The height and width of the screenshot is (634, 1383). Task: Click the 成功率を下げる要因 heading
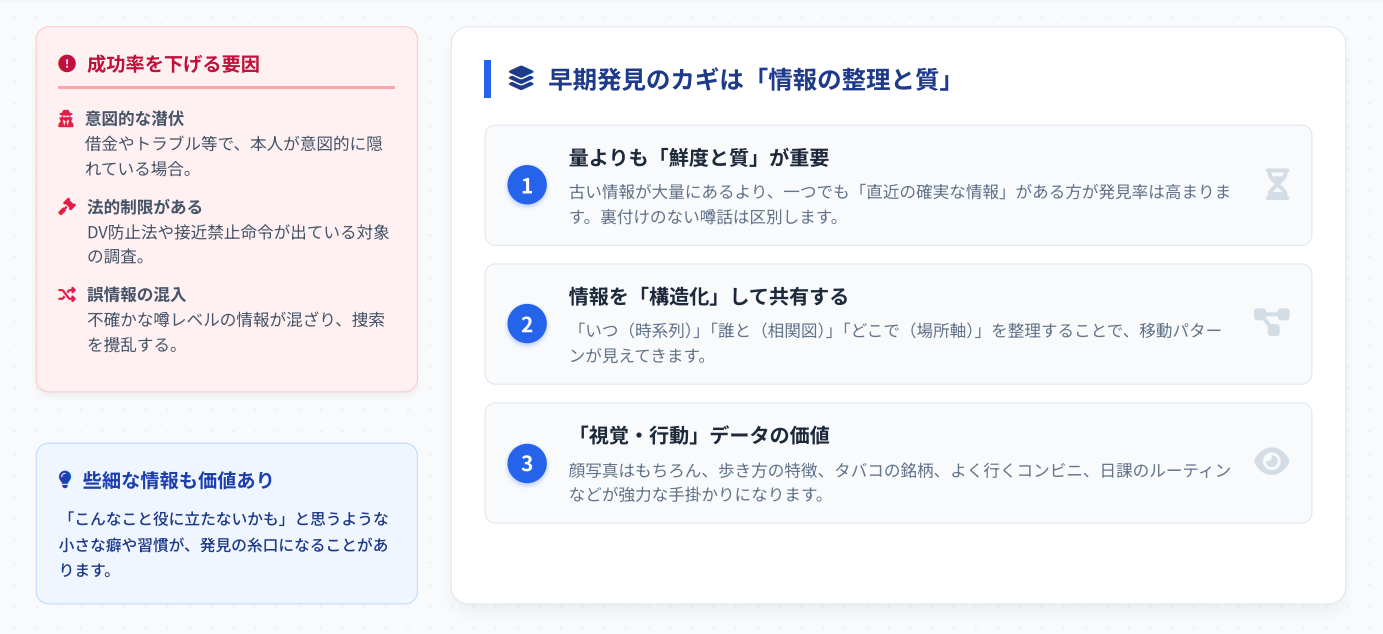pyautogui.click(x=173, y=64)
